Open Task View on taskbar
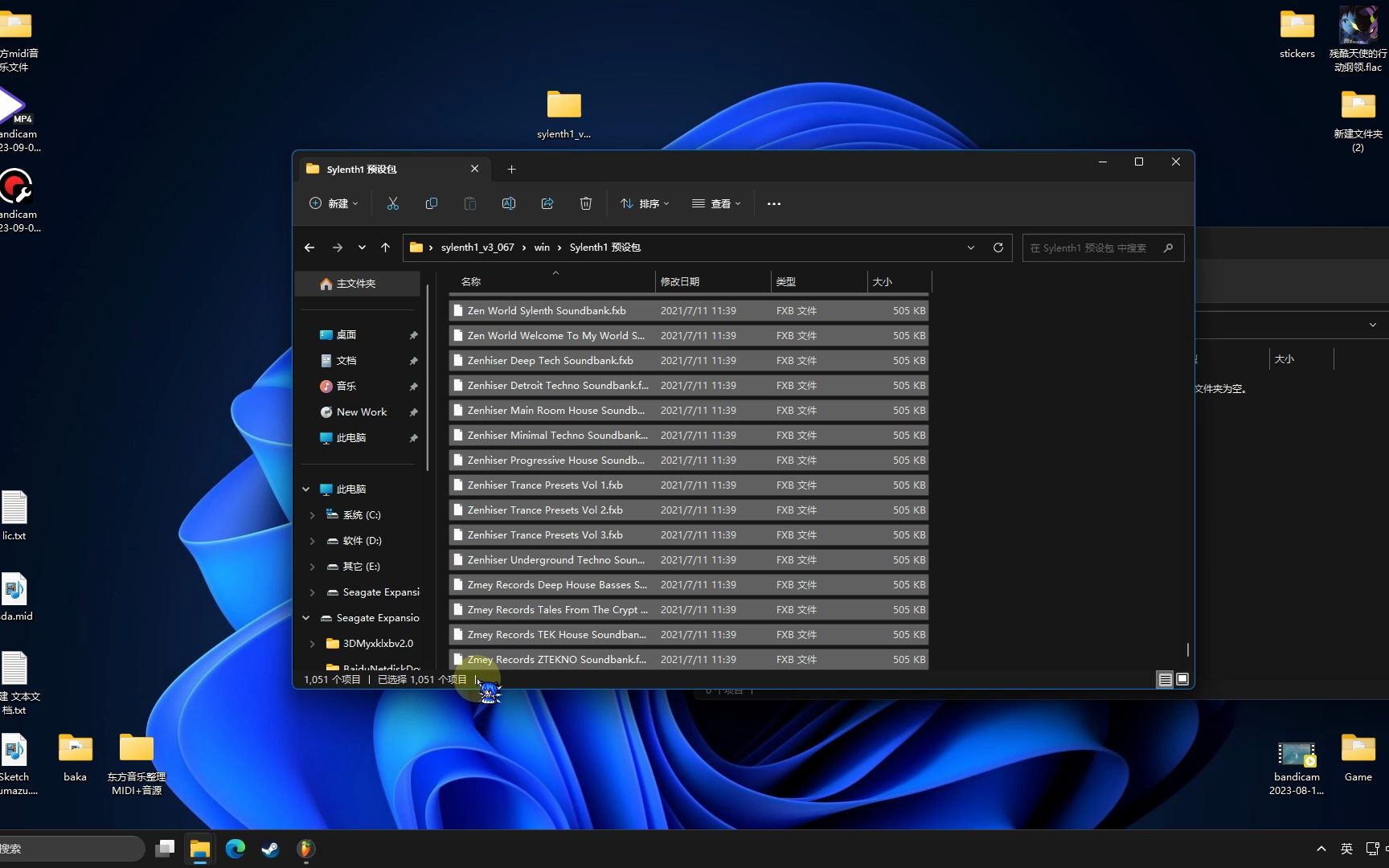This screenshot has height=868, width=1389. [165, 849]
